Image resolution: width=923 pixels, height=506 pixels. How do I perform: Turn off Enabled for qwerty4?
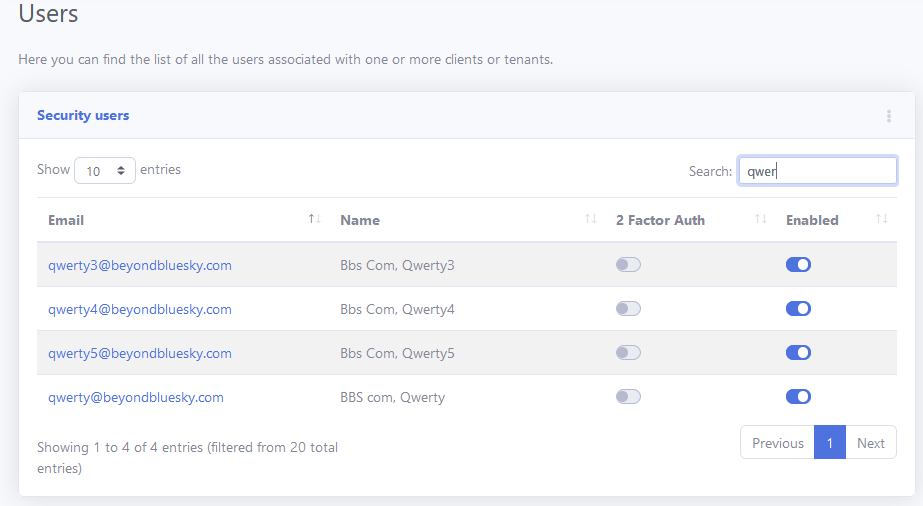click(798, 309)
